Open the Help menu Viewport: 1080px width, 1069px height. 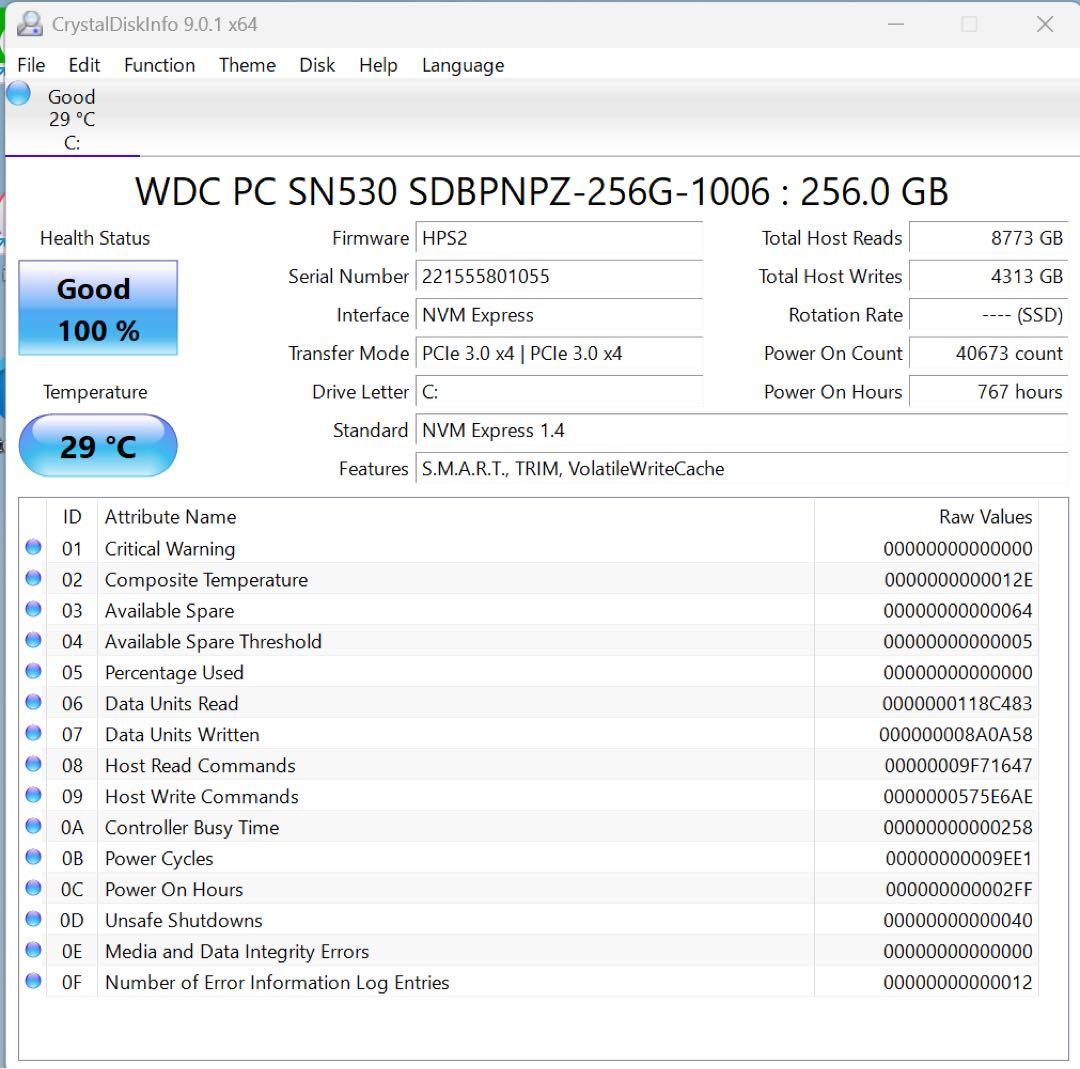tap(378, 65)
